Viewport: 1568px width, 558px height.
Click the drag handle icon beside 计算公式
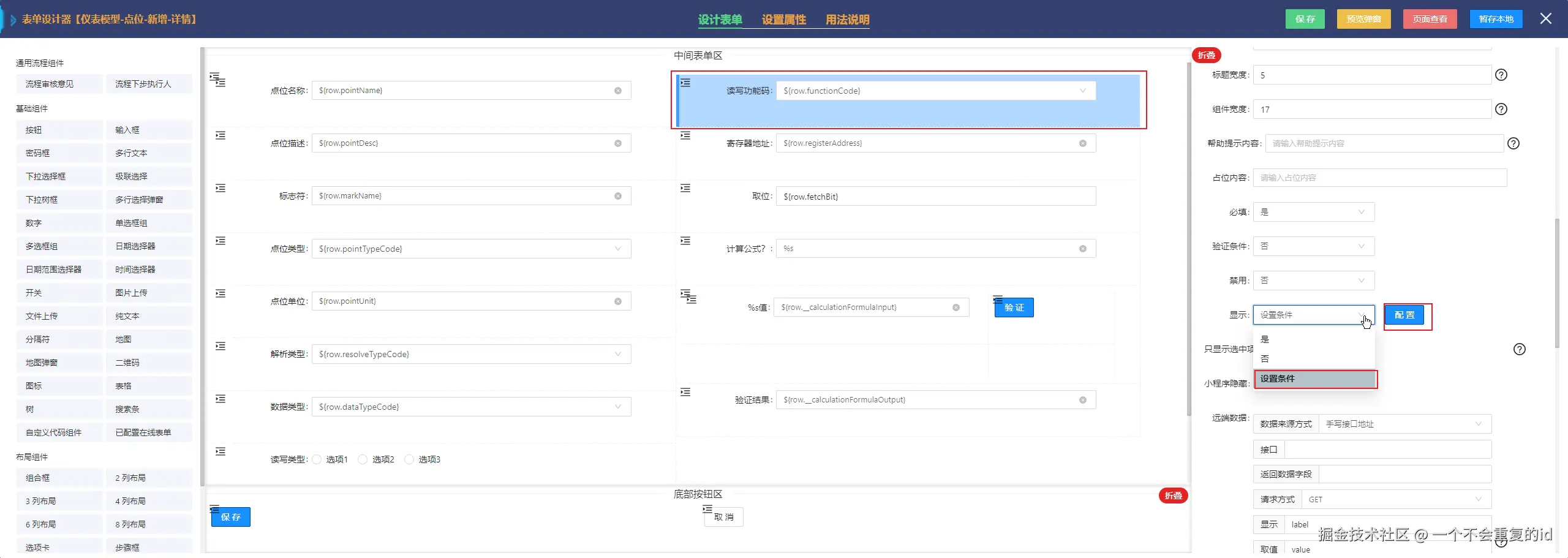685,241
